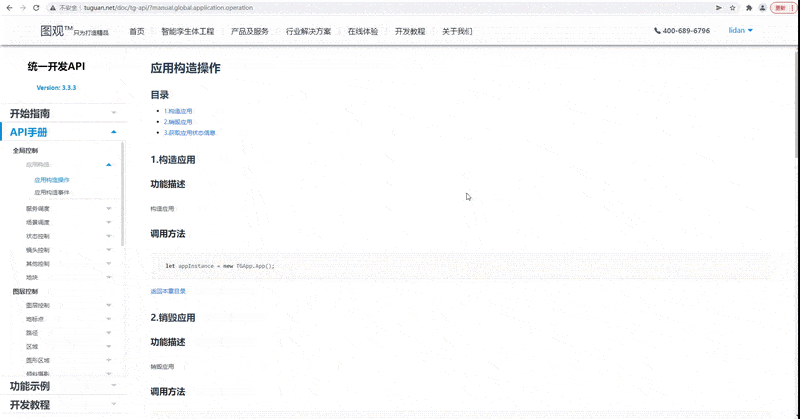
Task: Click the browser forward arrow
Action: tap(23, 7)
